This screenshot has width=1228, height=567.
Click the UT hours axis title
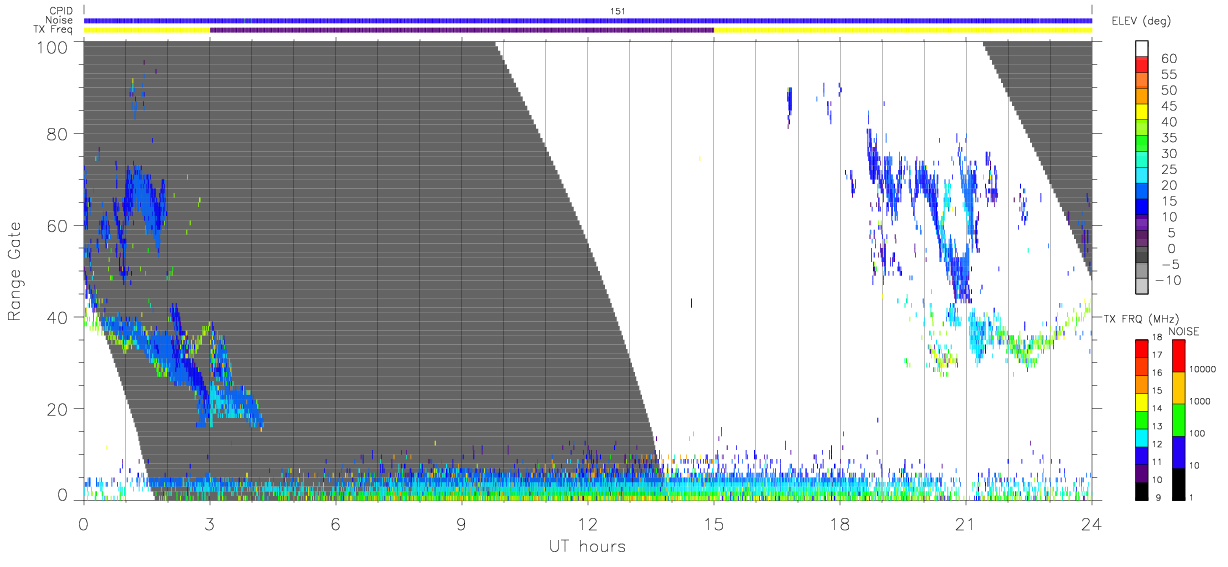pos(586,547)
